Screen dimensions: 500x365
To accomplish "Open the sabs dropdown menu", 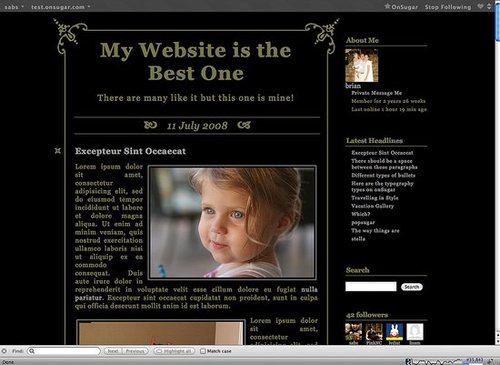I will (x=14, y=7).
